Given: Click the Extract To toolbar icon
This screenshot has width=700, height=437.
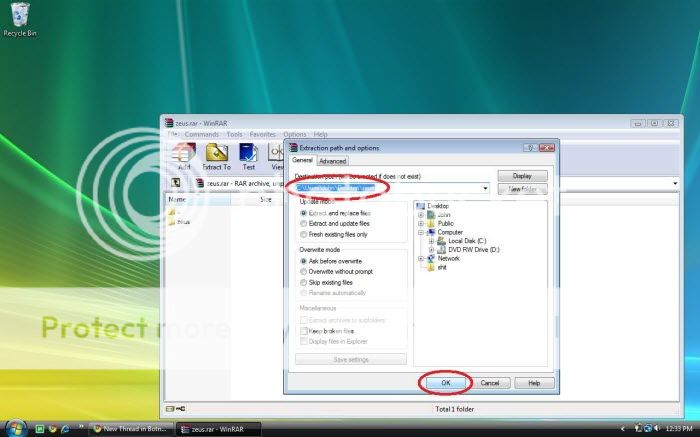Looking at the screenshot, I should (217, 156).
